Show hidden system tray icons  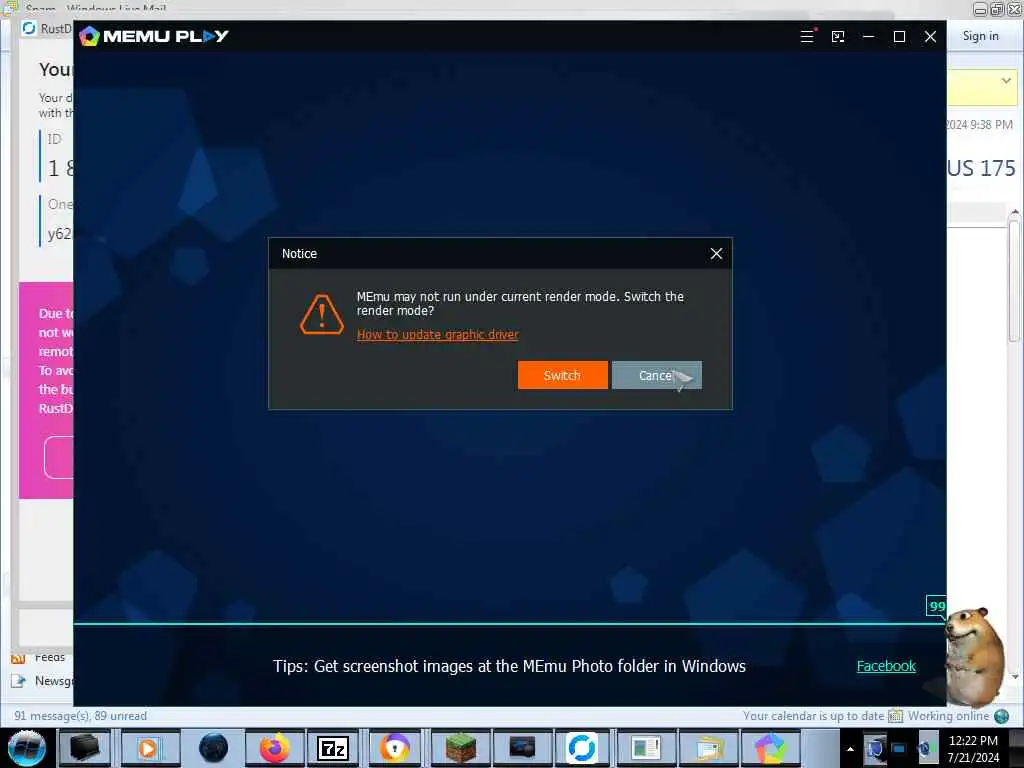pyautogui.click(x=850, y=749)
